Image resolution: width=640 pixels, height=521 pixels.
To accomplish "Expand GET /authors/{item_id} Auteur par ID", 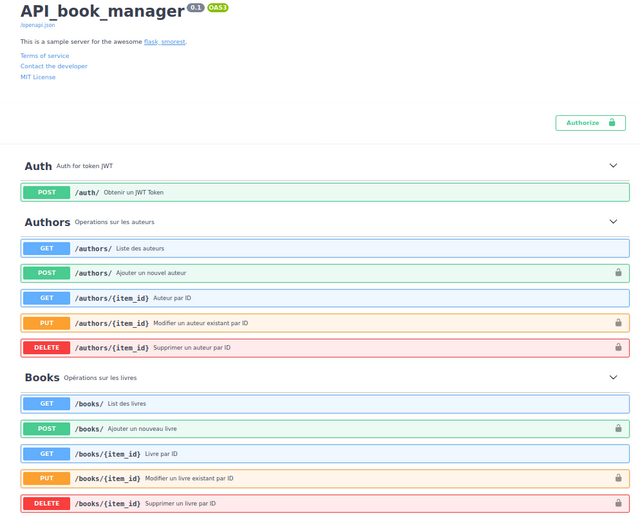I will (x=325, y=298).
